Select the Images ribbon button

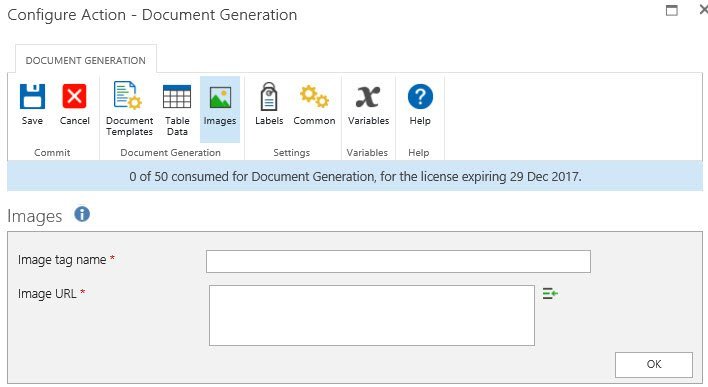(220, 109)
